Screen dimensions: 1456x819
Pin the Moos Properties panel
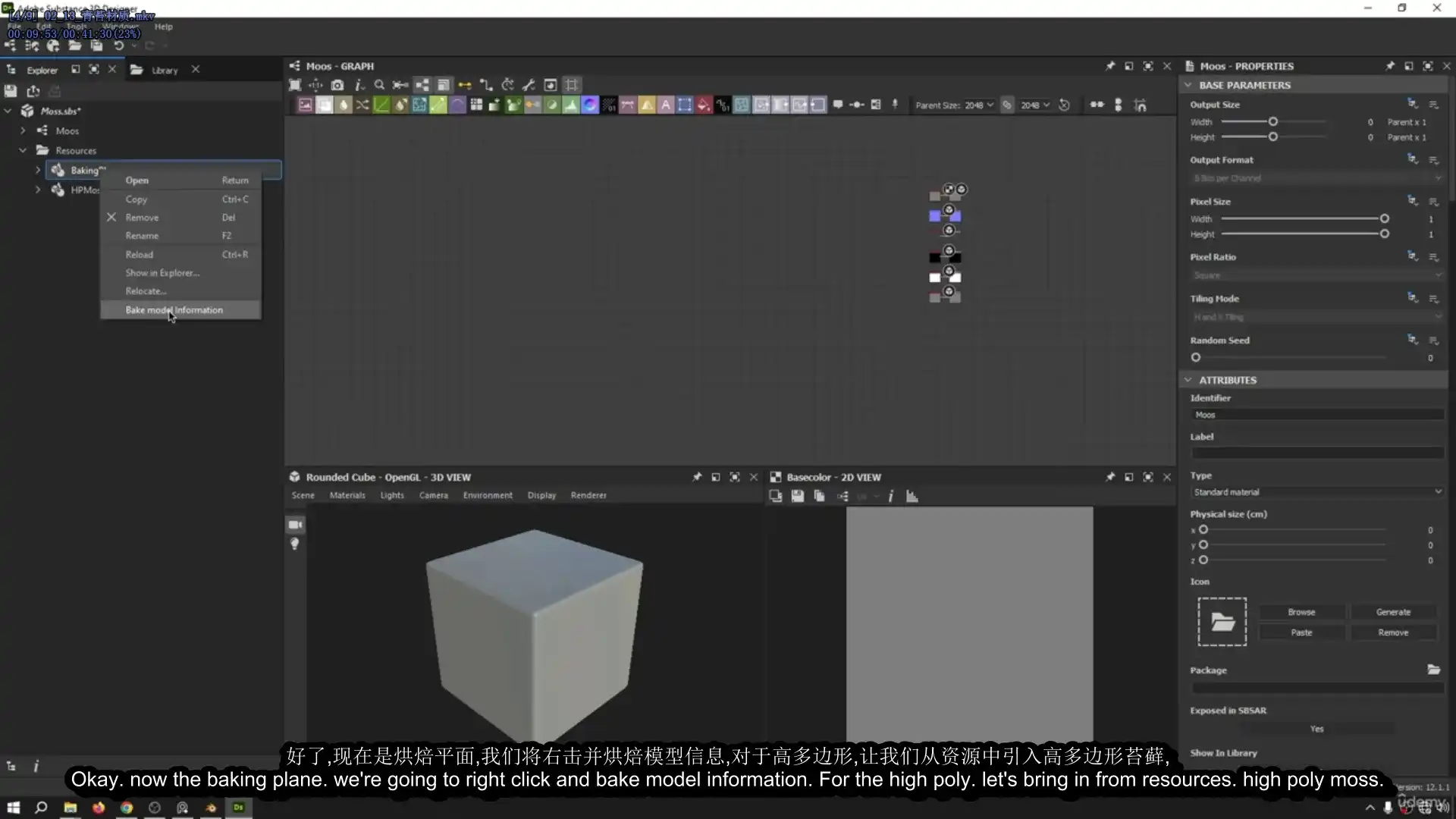click(x=1390, y=66)
